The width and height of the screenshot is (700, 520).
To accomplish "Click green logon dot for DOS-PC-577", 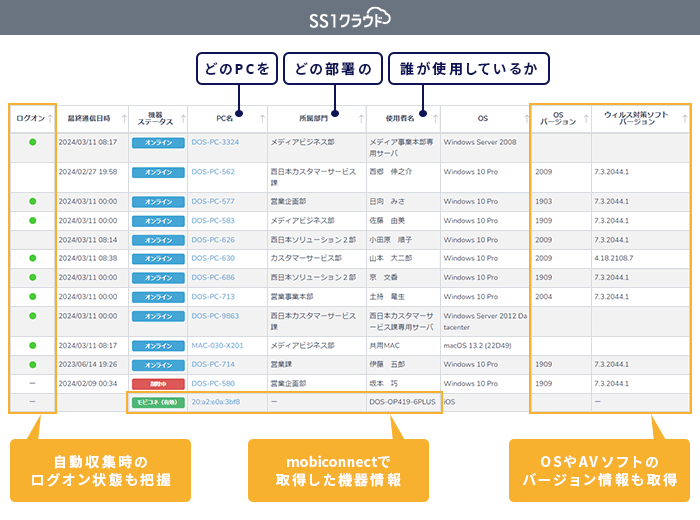I will 33,201.
